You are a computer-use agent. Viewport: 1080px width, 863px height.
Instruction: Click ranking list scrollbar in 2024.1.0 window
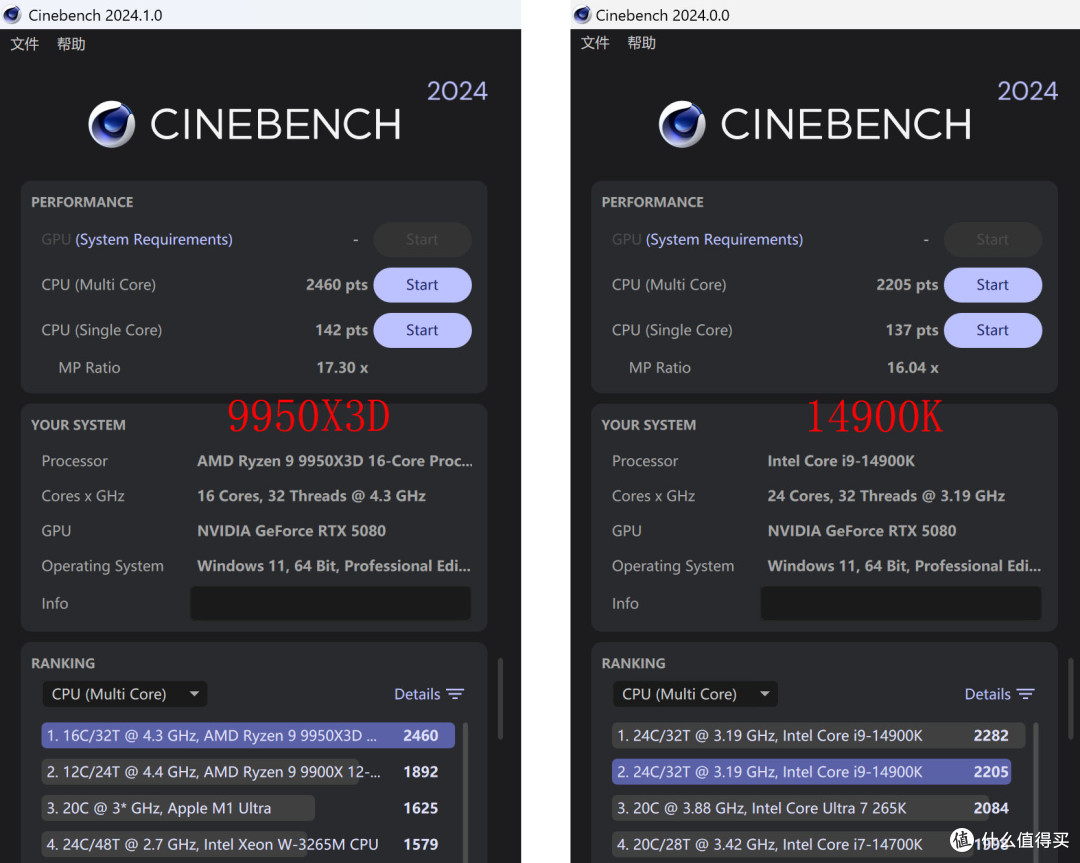tap(466, 792)
